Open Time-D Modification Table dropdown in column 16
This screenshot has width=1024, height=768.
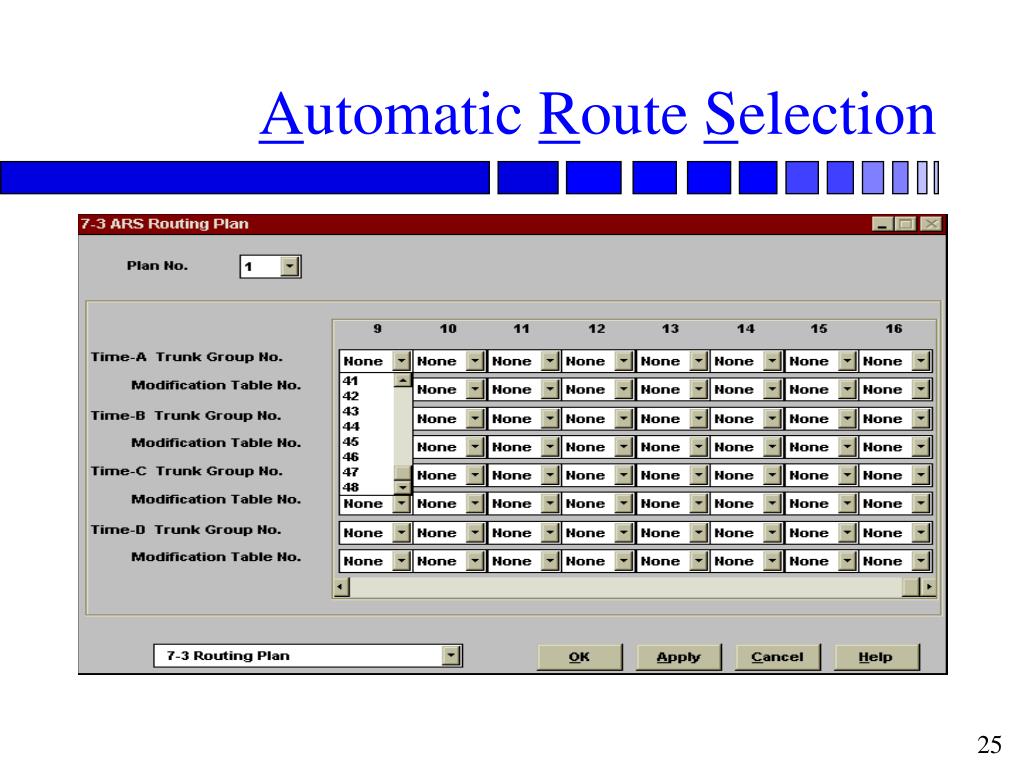click(x=921, y=561)
